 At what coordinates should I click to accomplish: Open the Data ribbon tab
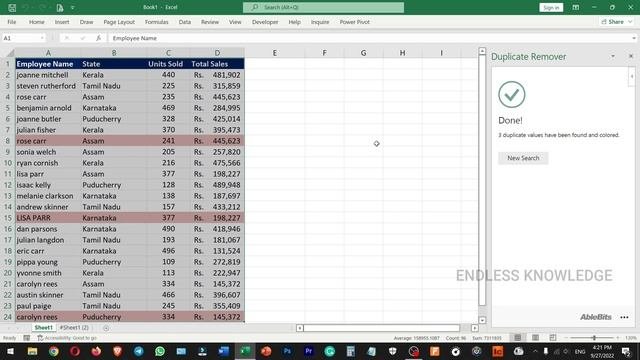coord(184,22)
